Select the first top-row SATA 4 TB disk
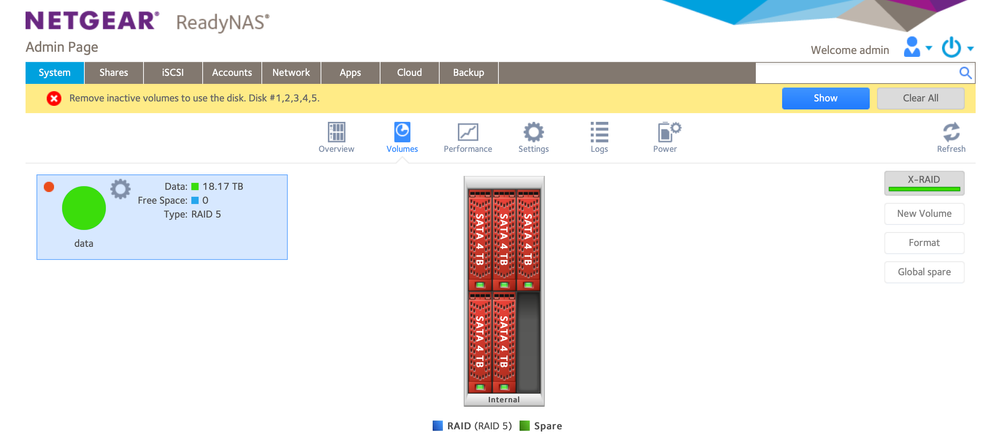This screenshot has width=999, height=438. (x=480, y=240)
